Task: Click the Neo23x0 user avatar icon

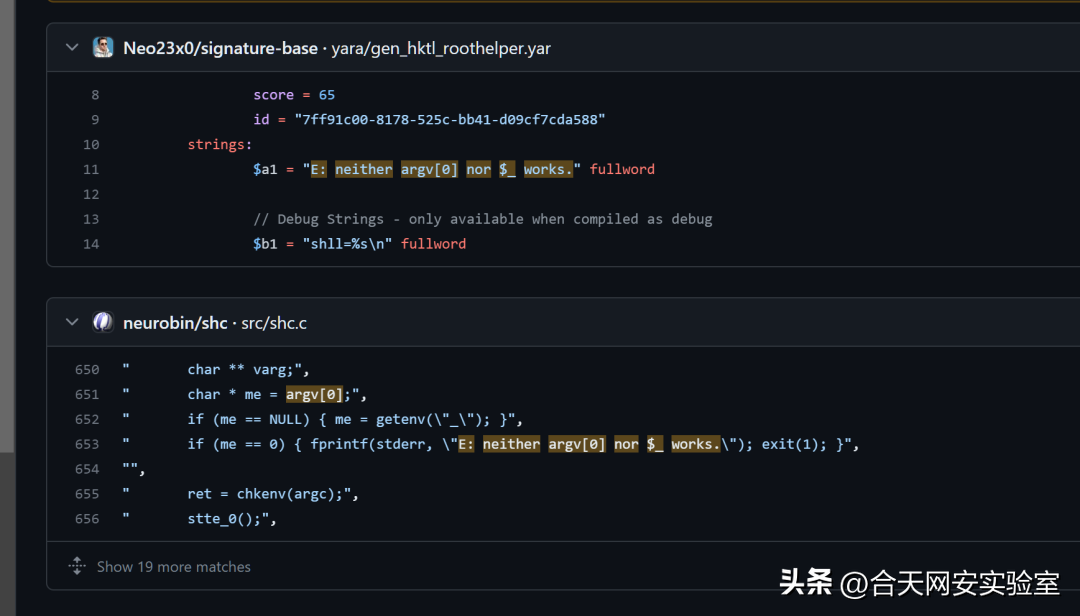Action: point(103,48)
